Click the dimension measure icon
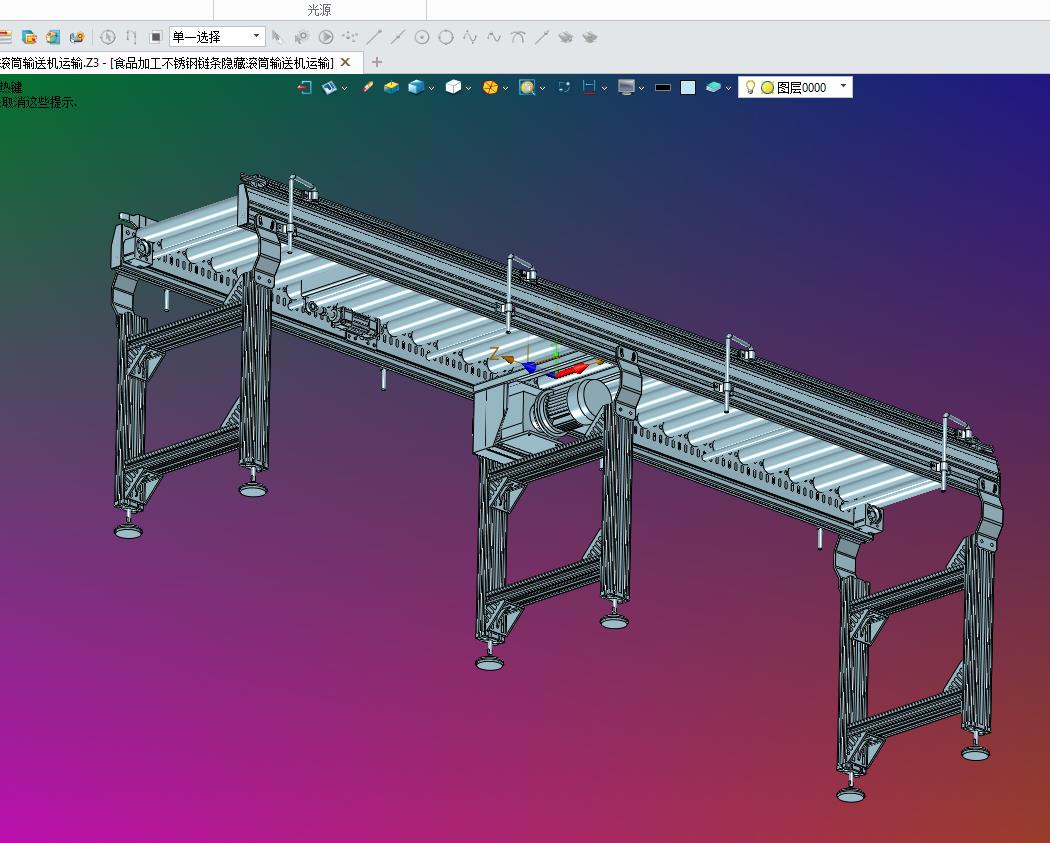1050x843 pixels. 589,87
